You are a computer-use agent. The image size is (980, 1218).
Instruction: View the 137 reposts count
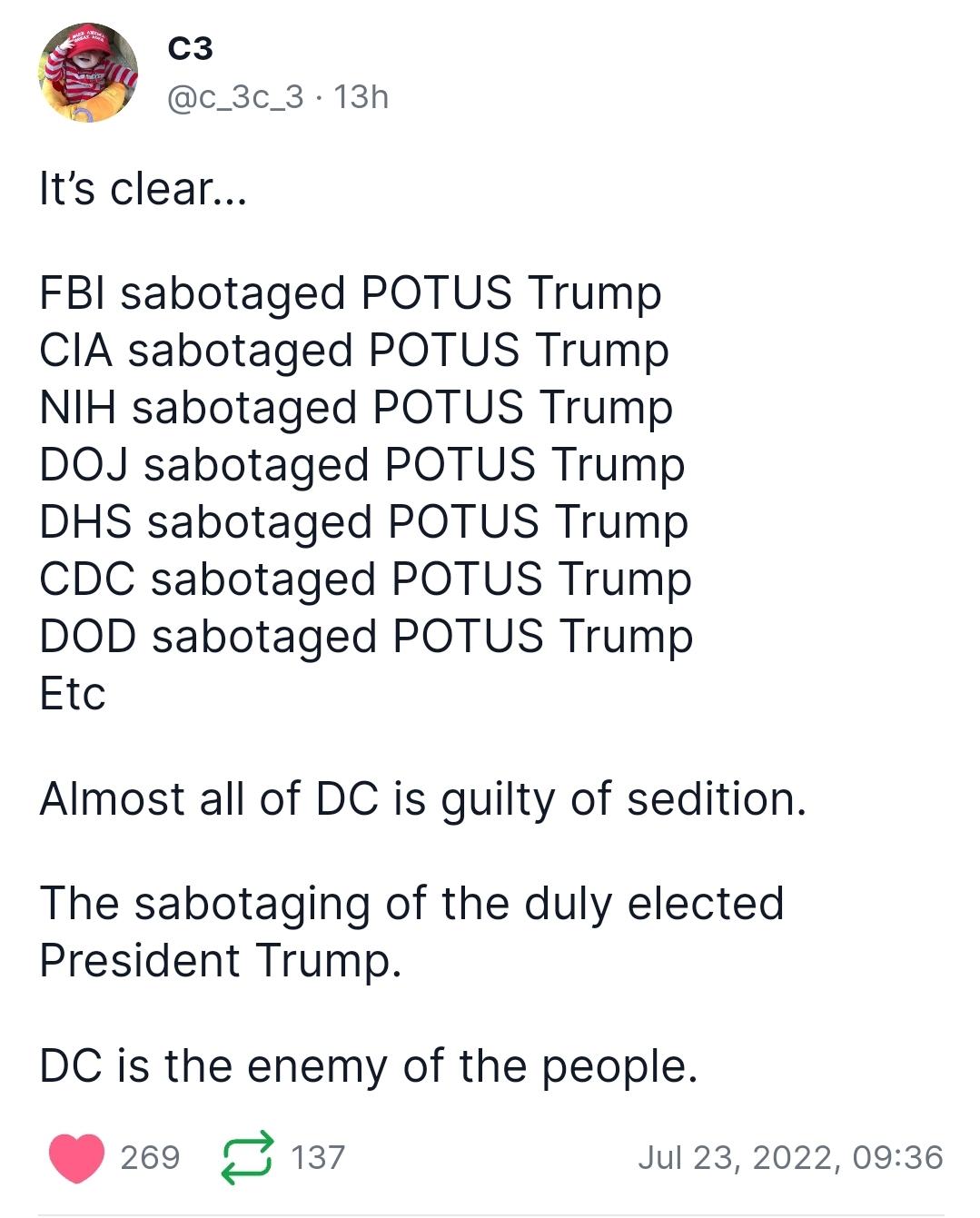[318, 1157]
